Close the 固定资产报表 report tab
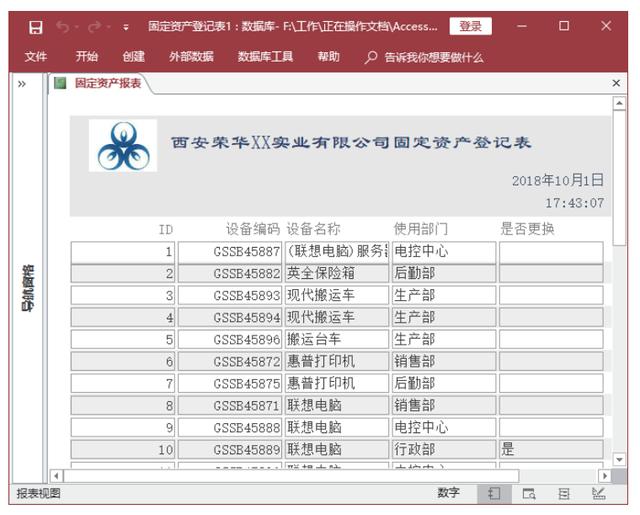This screenshot has width=640, height=515. [x=616, y=83]
